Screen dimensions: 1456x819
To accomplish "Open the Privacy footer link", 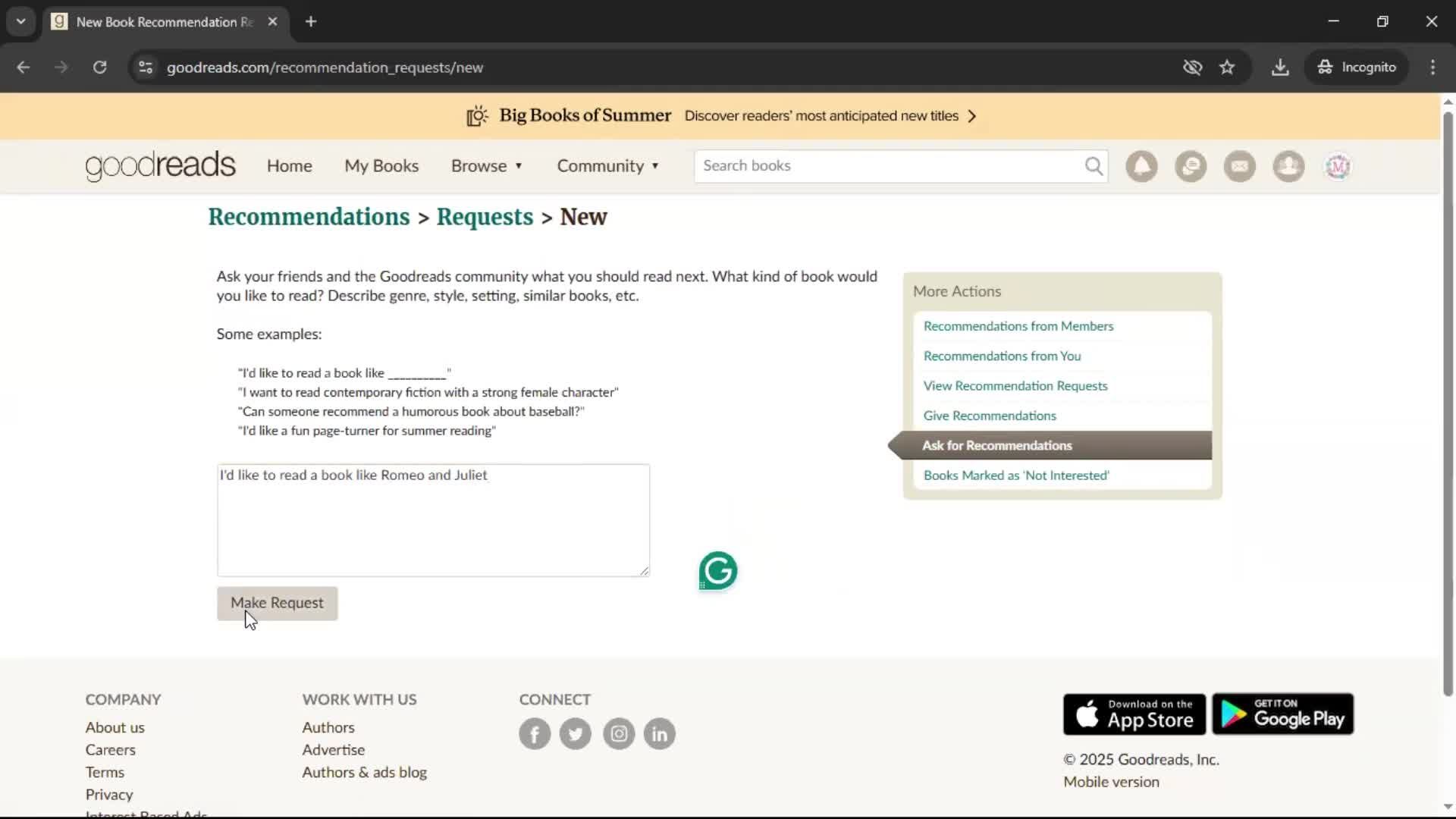I will click(108, 795).
